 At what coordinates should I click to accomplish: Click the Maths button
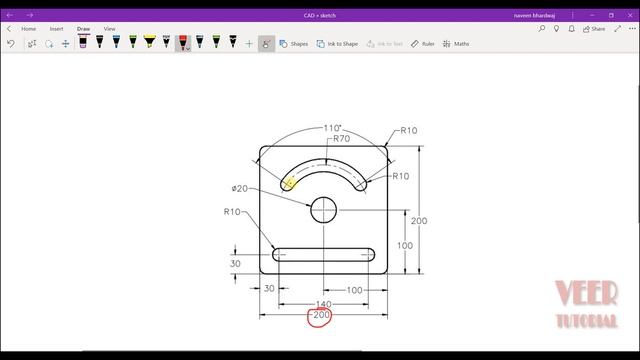coord(456,44)
